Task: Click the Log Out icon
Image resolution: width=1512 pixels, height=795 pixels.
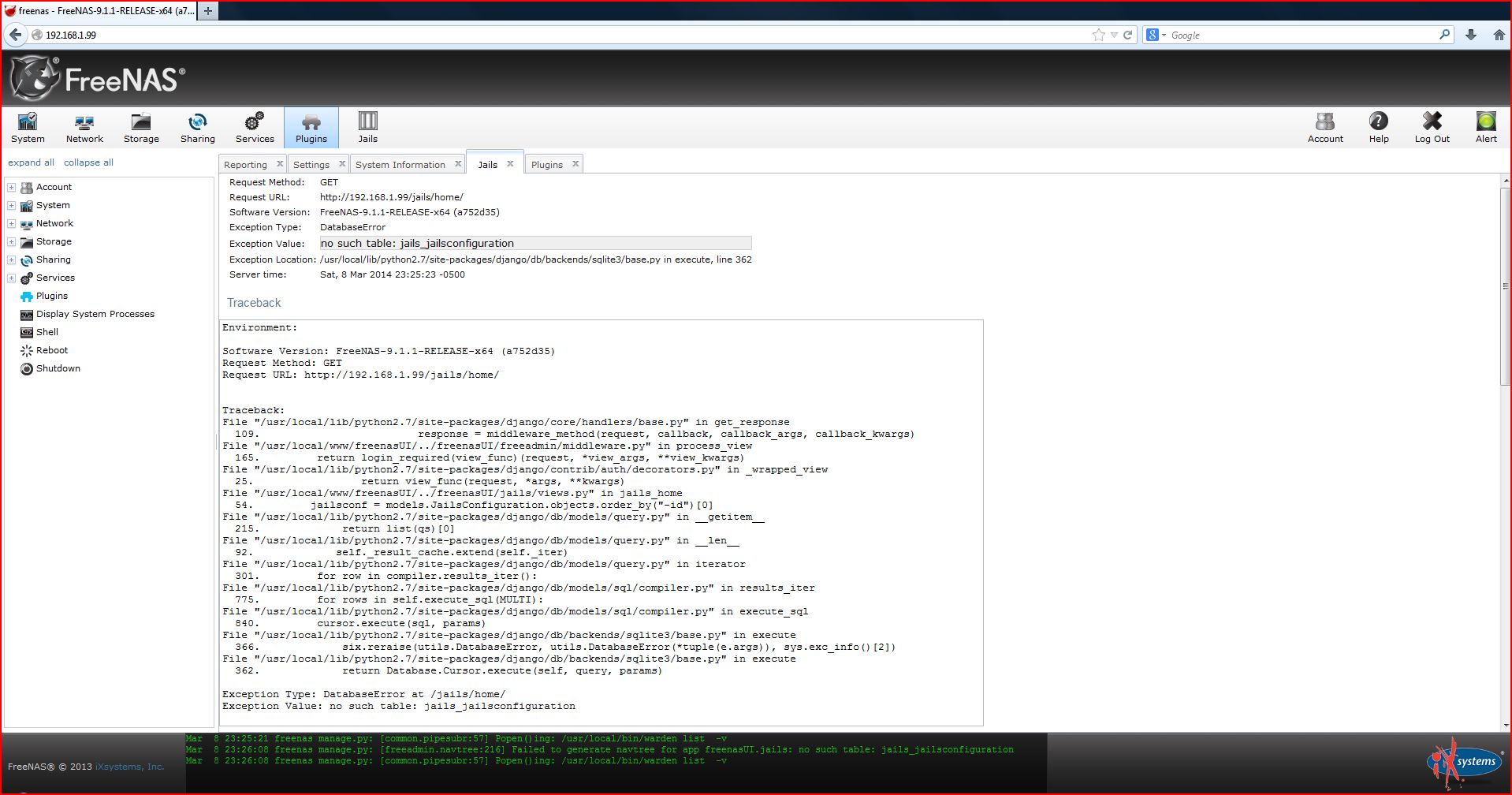Action: (x=1432, y=128)
